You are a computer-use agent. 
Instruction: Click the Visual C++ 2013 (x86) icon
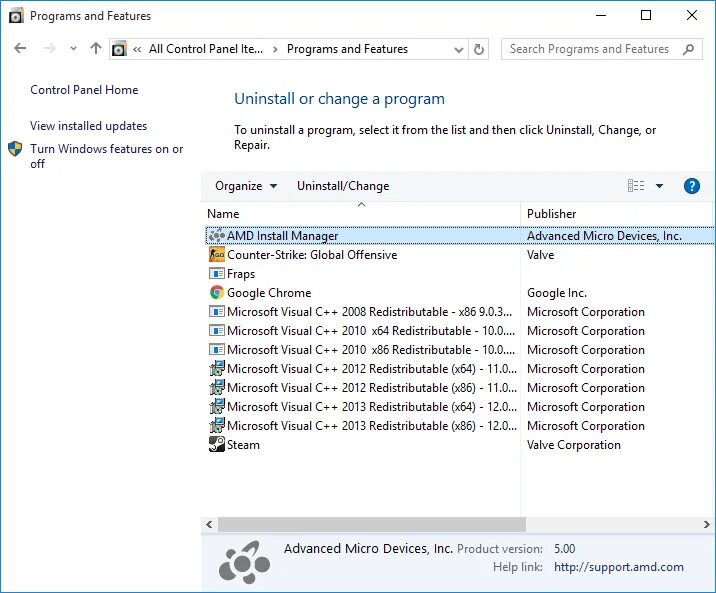(217, 425)
